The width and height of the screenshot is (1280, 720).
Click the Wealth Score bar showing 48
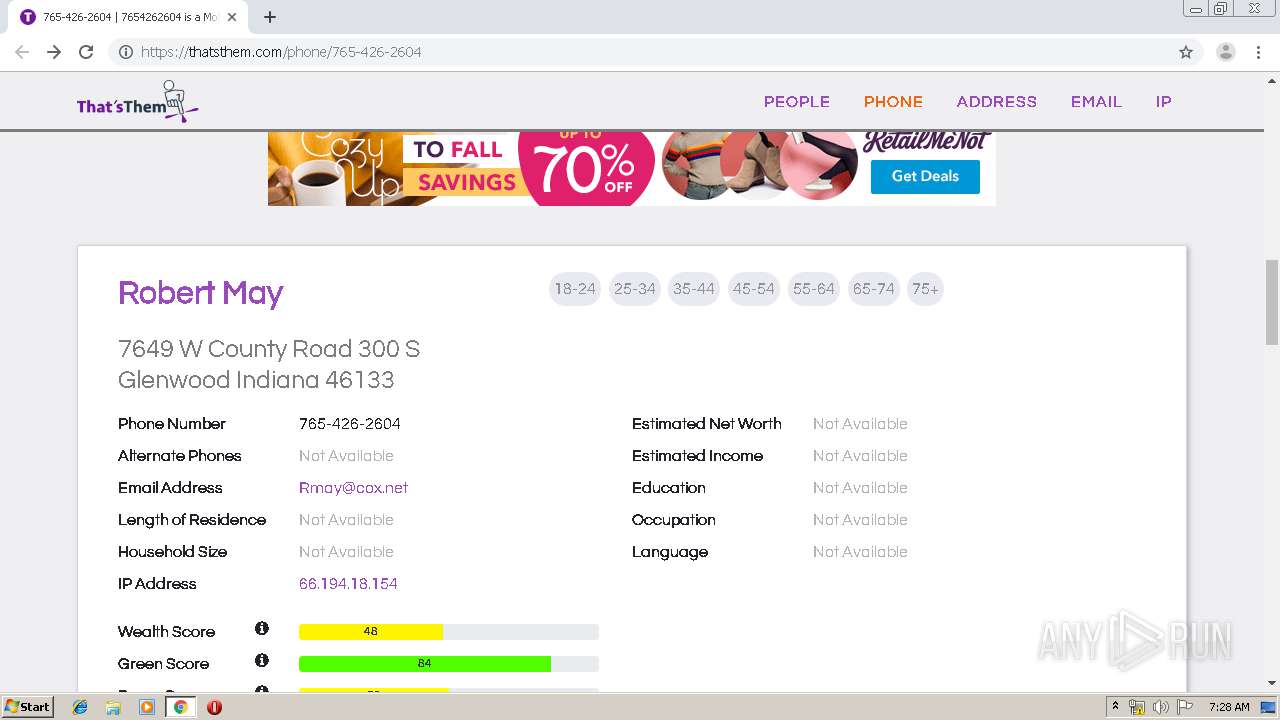pos(449,632)
